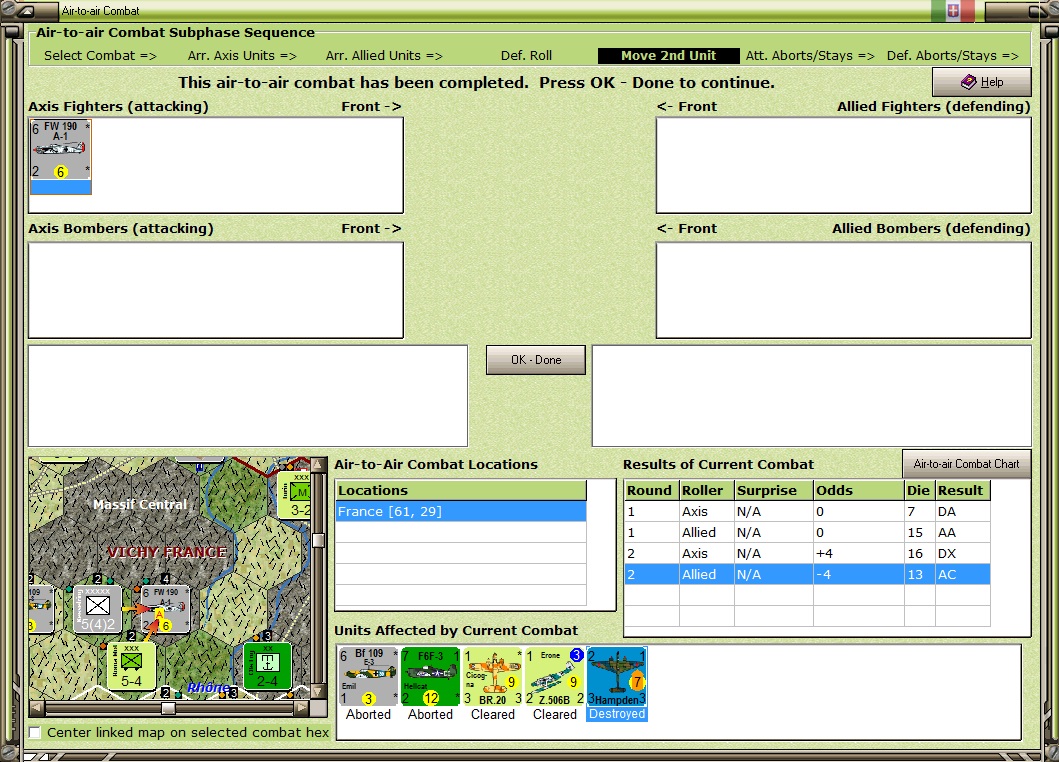1059x762 pixels.
Task: Click the map horizontal scrollbar thumb
Action: [168, 707]
